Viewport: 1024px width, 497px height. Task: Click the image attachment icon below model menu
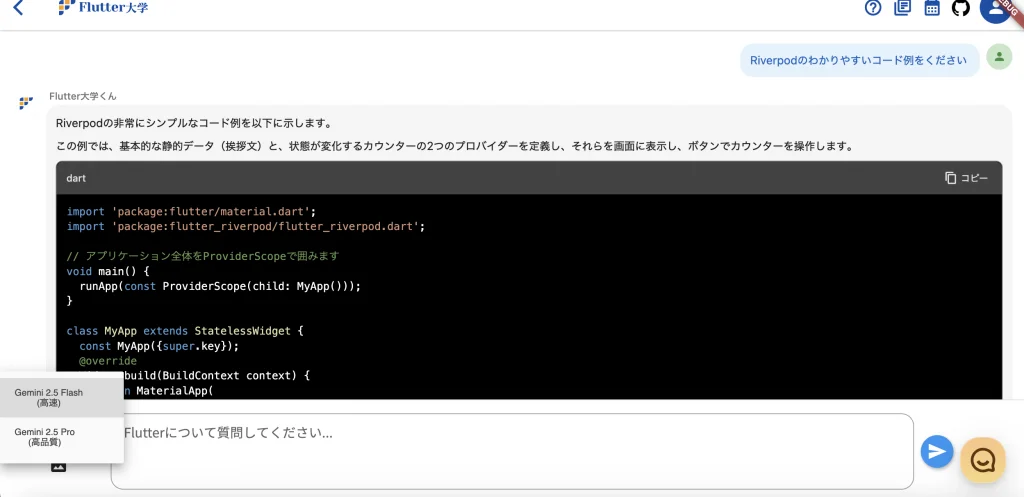click(58, 467)
